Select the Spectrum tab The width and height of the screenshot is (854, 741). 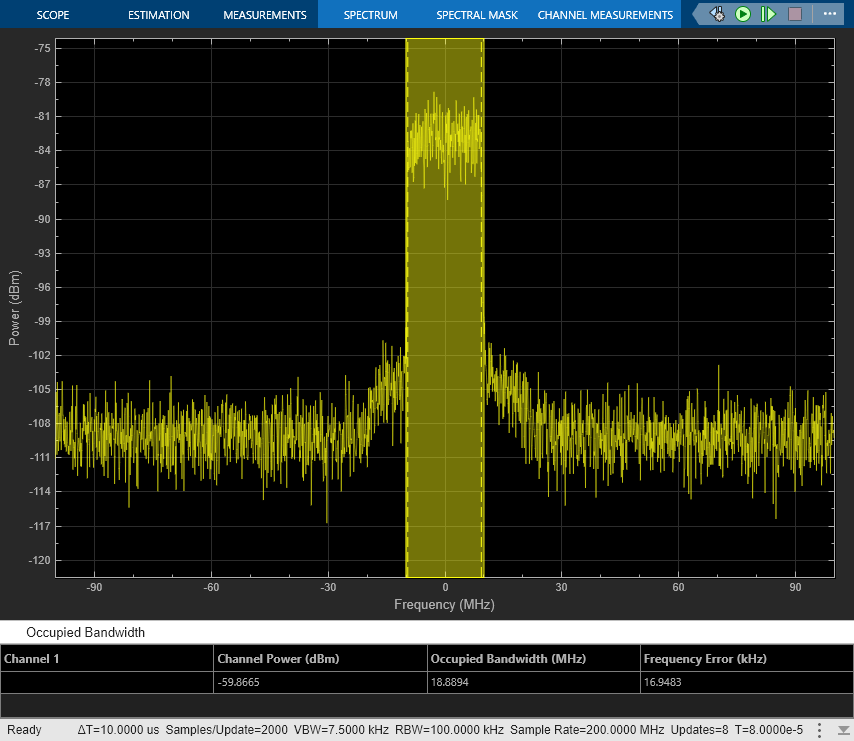pyautogui.click(x=370, y=15)
